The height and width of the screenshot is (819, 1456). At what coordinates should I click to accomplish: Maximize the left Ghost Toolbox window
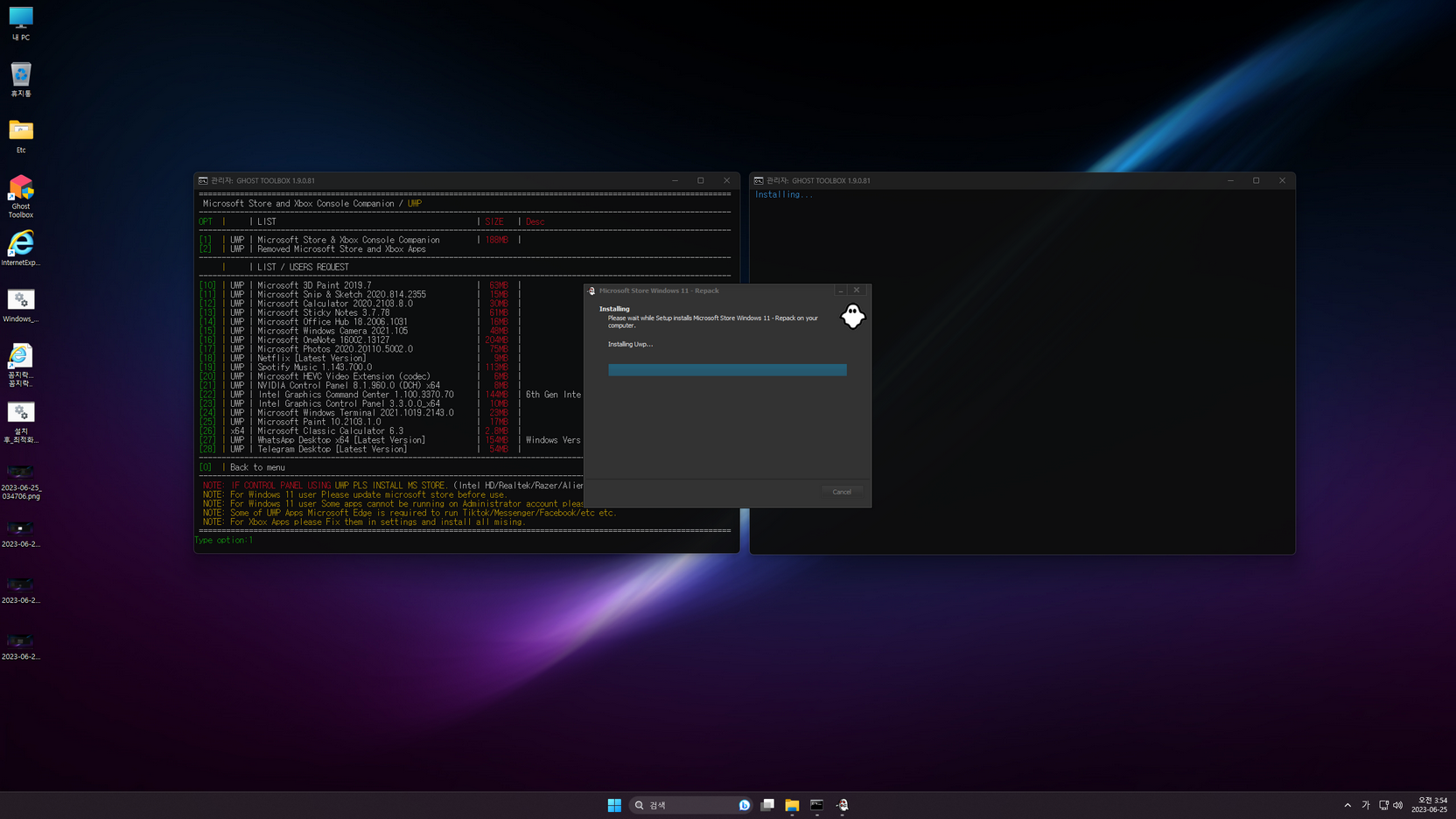click(x=701, y=181)
